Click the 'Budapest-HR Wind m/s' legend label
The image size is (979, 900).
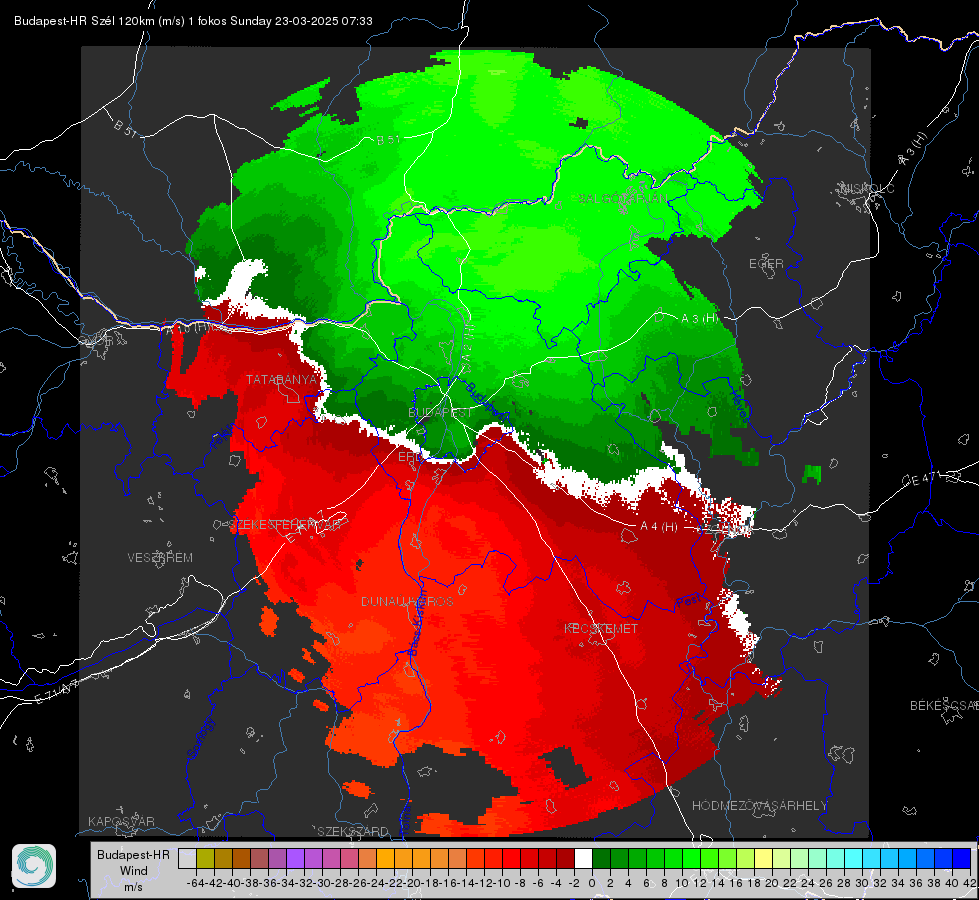pos(134,871)
